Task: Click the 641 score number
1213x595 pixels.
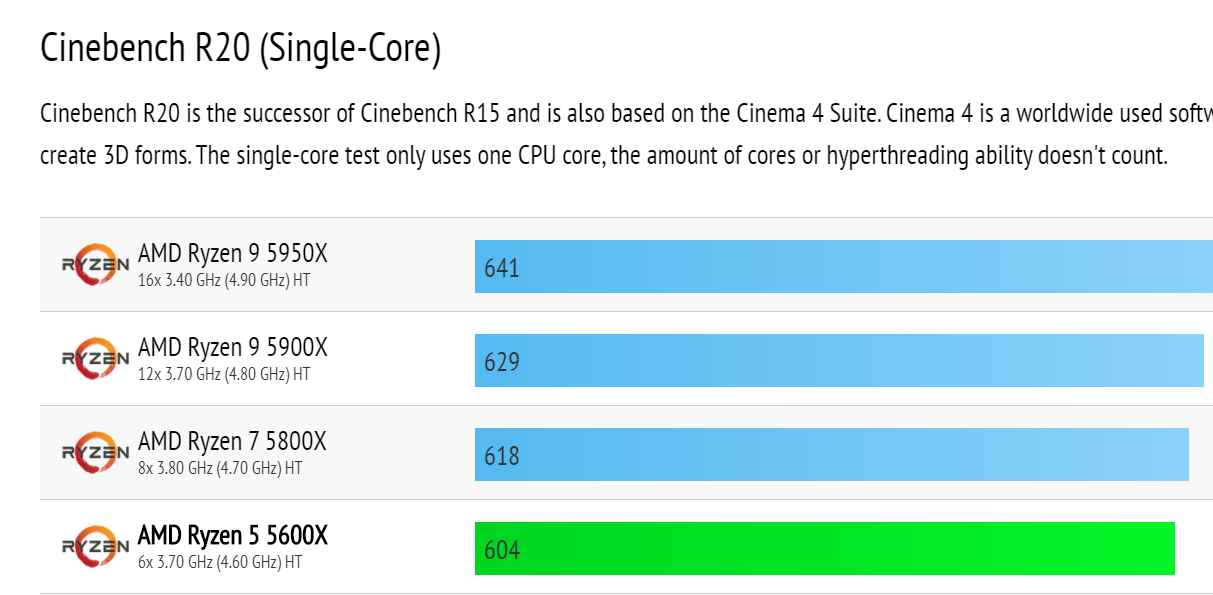Action: pos(502,268)
